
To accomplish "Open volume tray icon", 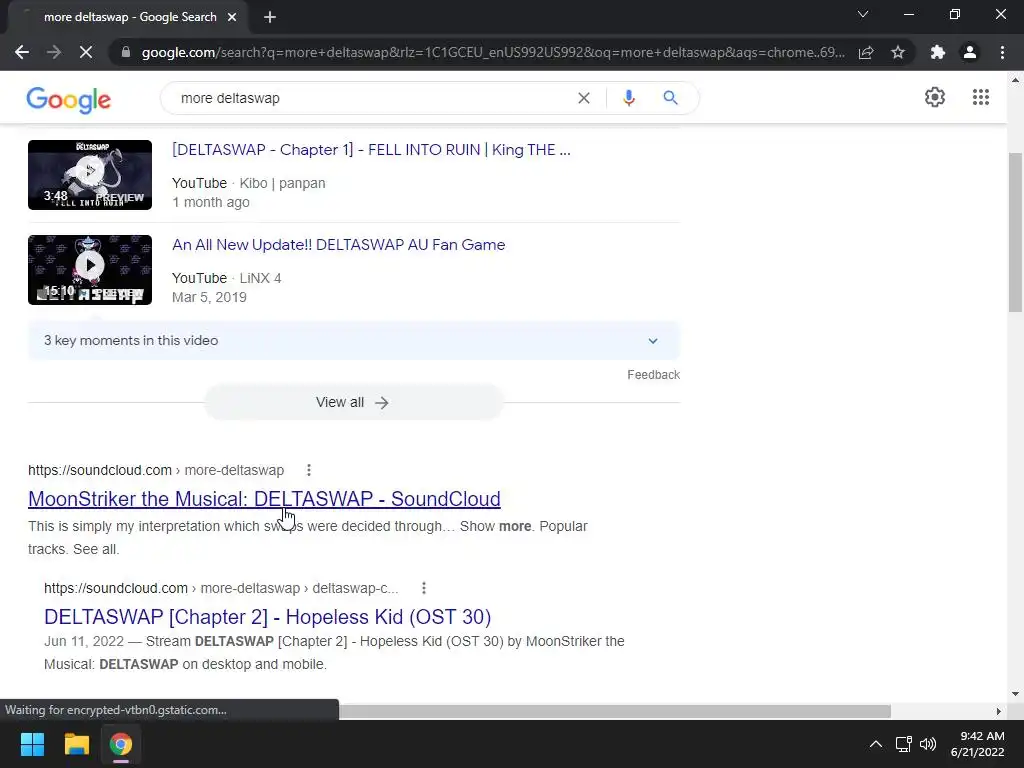I will click(x=927, y=744).
